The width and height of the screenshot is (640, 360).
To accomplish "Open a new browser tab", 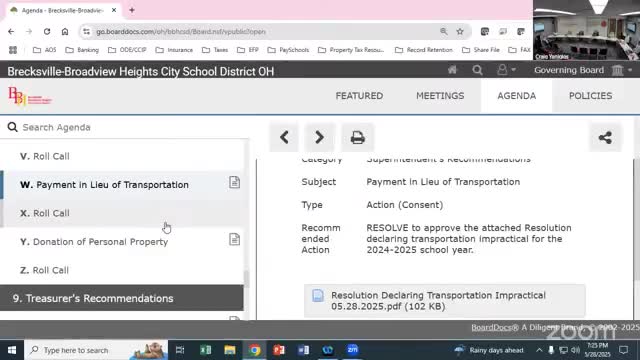I will point(132,10).
